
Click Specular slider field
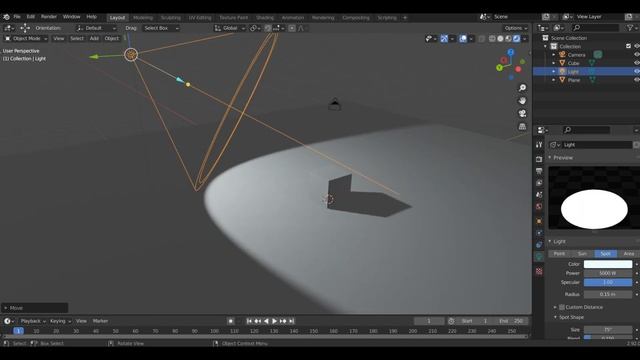click(608, 282)
